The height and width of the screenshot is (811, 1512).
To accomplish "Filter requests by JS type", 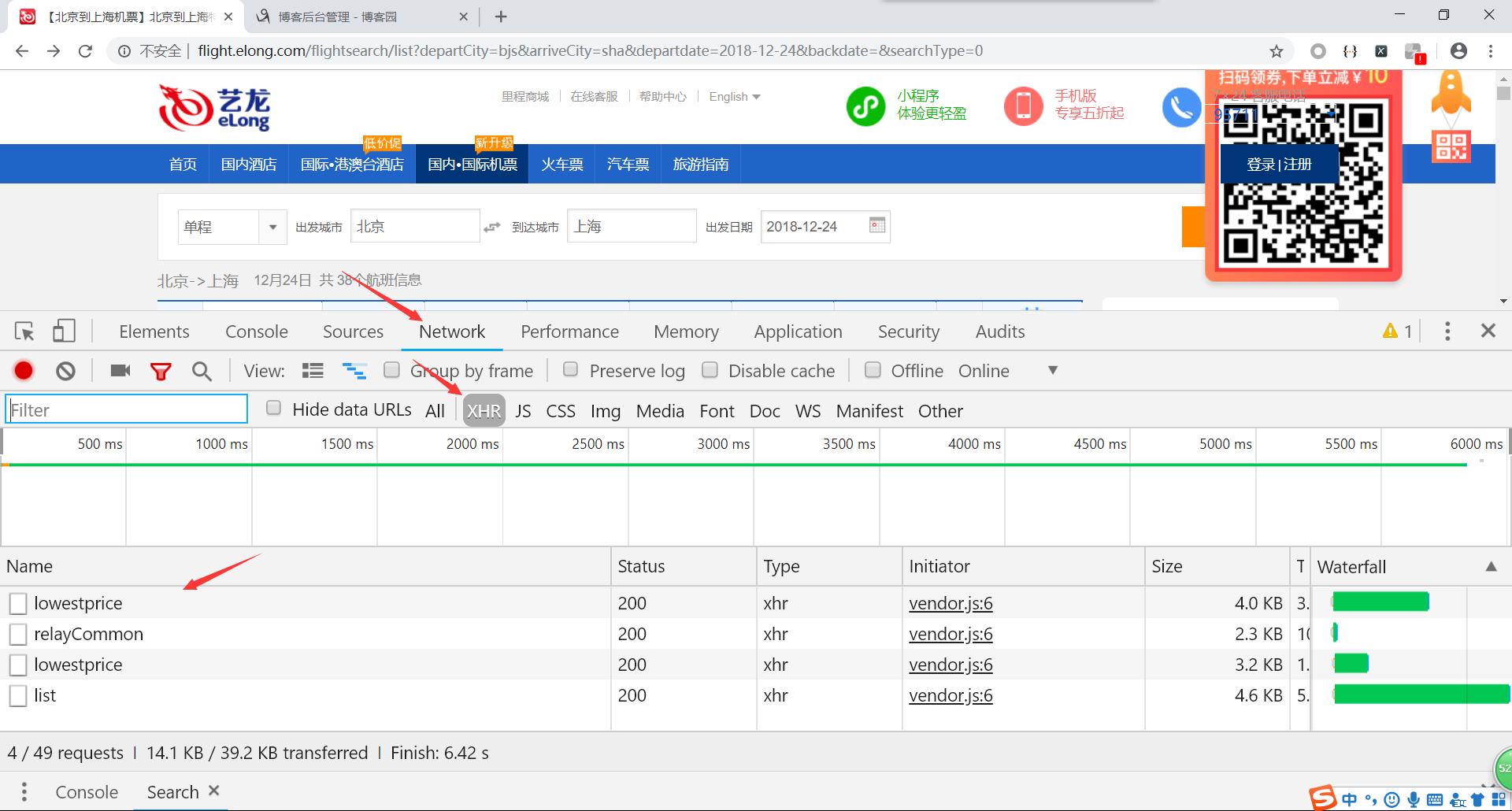I will [523, 411].
